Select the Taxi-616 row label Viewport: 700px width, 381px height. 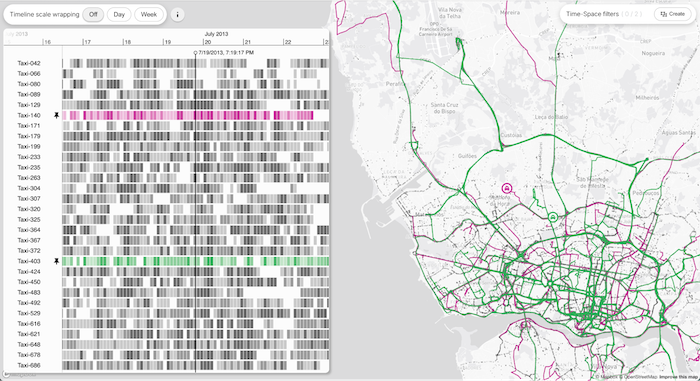point(29,323)
